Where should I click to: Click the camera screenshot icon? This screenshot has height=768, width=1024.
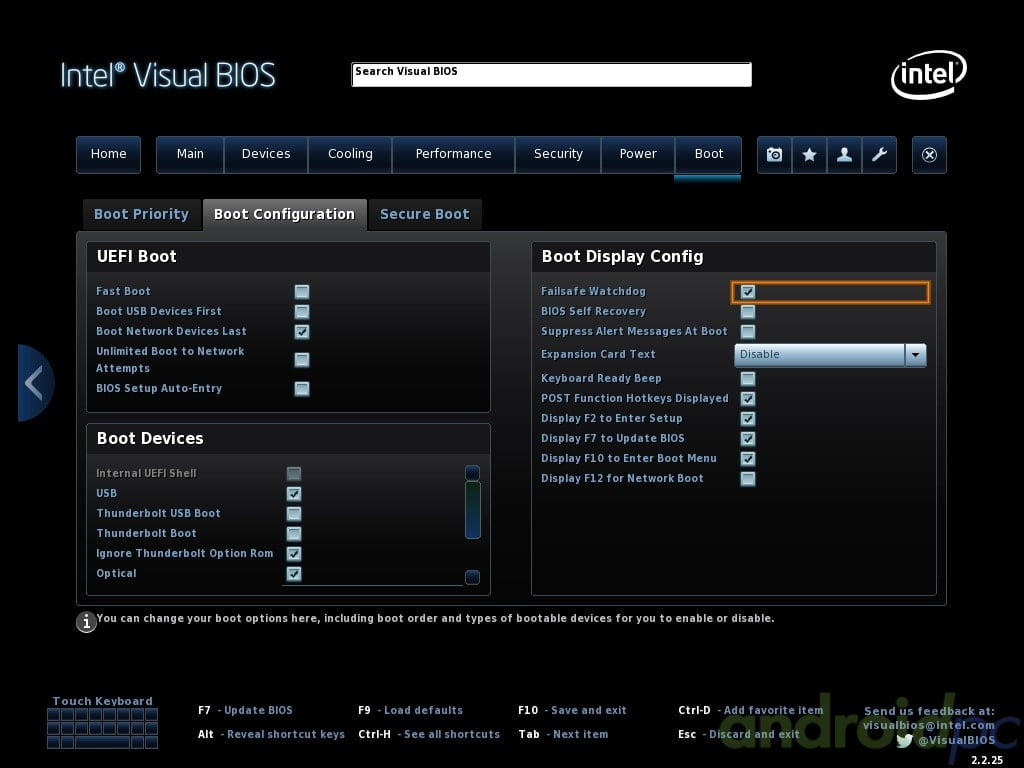774,155
